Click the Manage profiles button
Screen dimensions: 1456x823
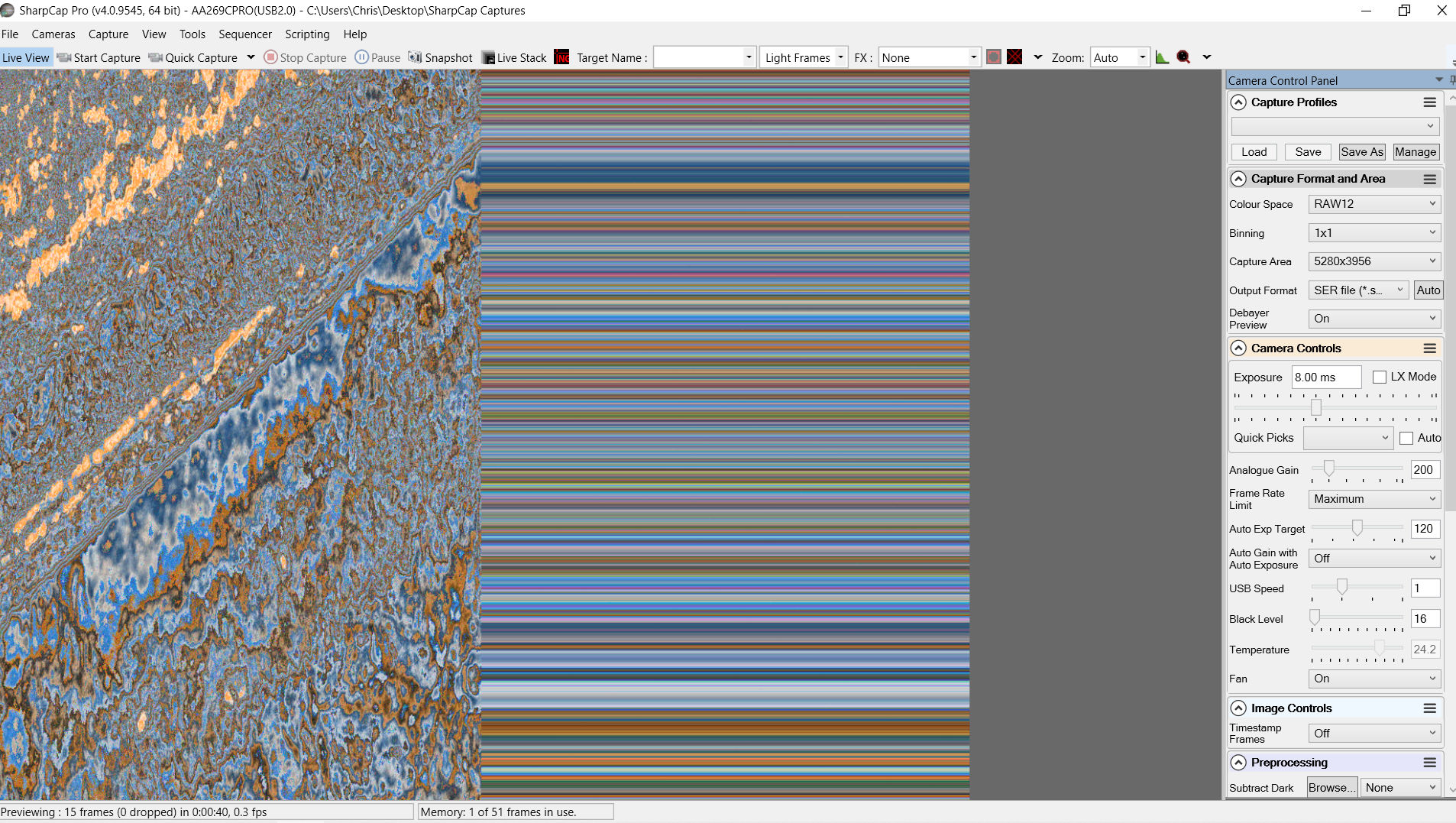(x=1416, y=152)
